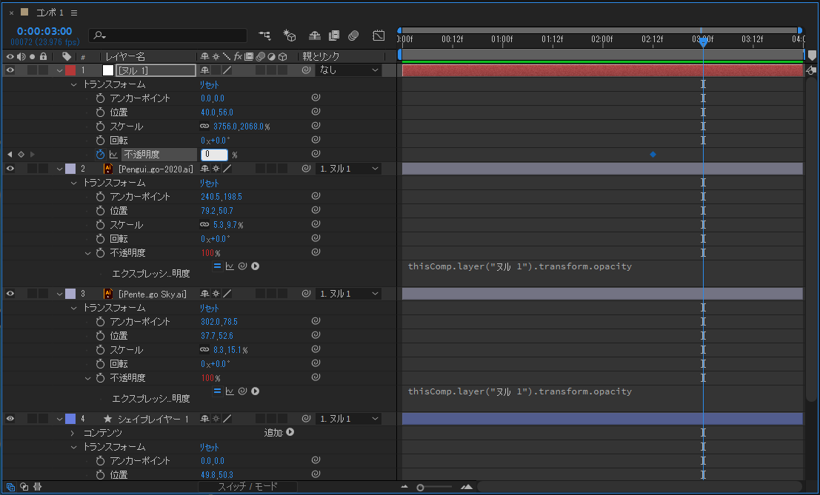Click the blue label color of layer 4
Screen dimensions: 820x495
pyautogui.click(x=70, y=419)
